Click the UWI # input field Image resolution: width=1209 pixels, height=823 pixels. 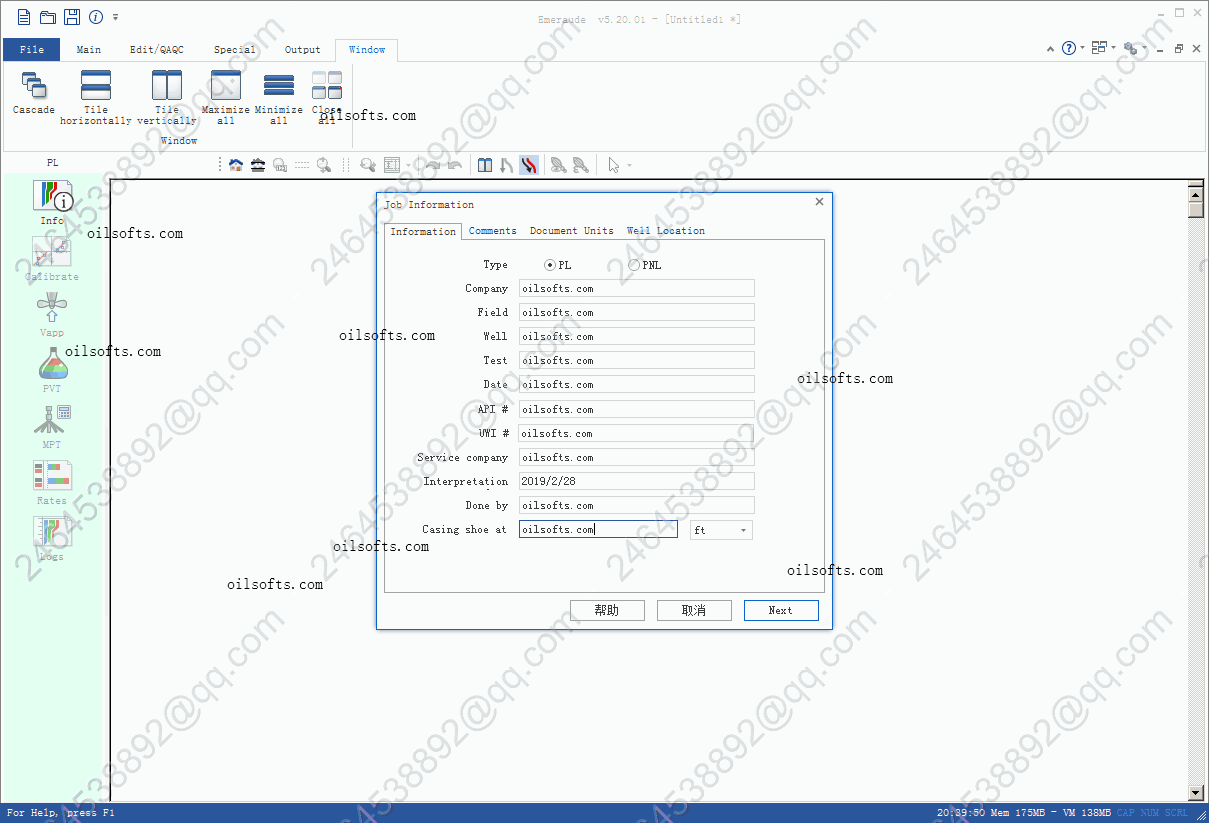(637, 433)
